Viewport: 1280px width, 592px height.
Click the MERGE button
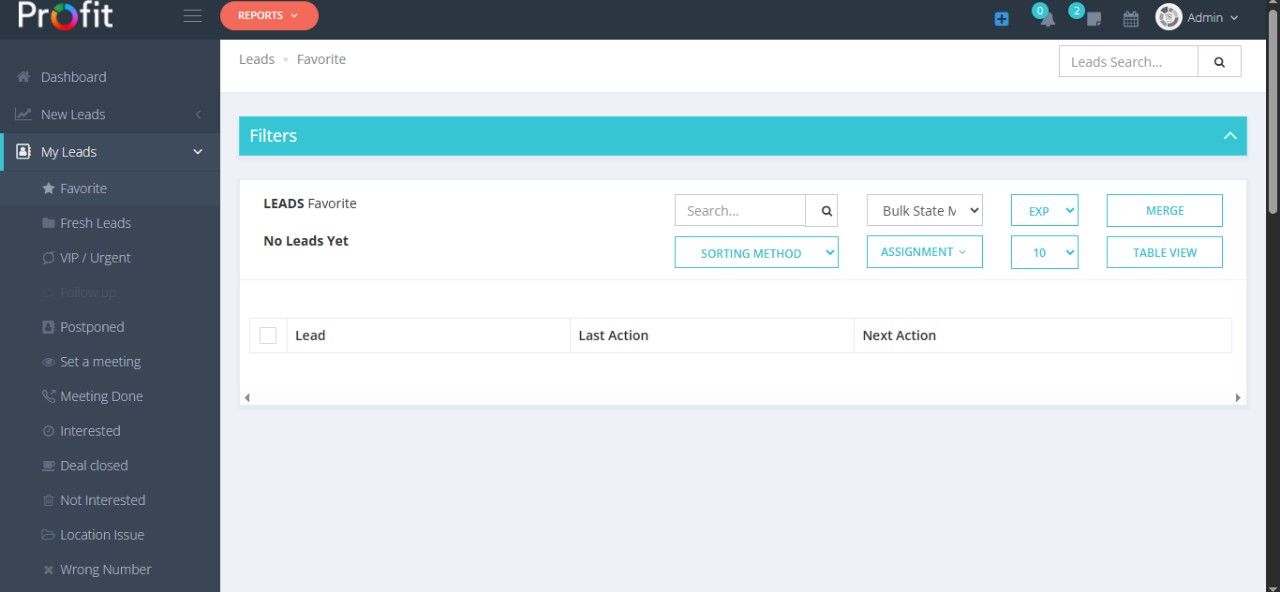tap(1164, 211)
